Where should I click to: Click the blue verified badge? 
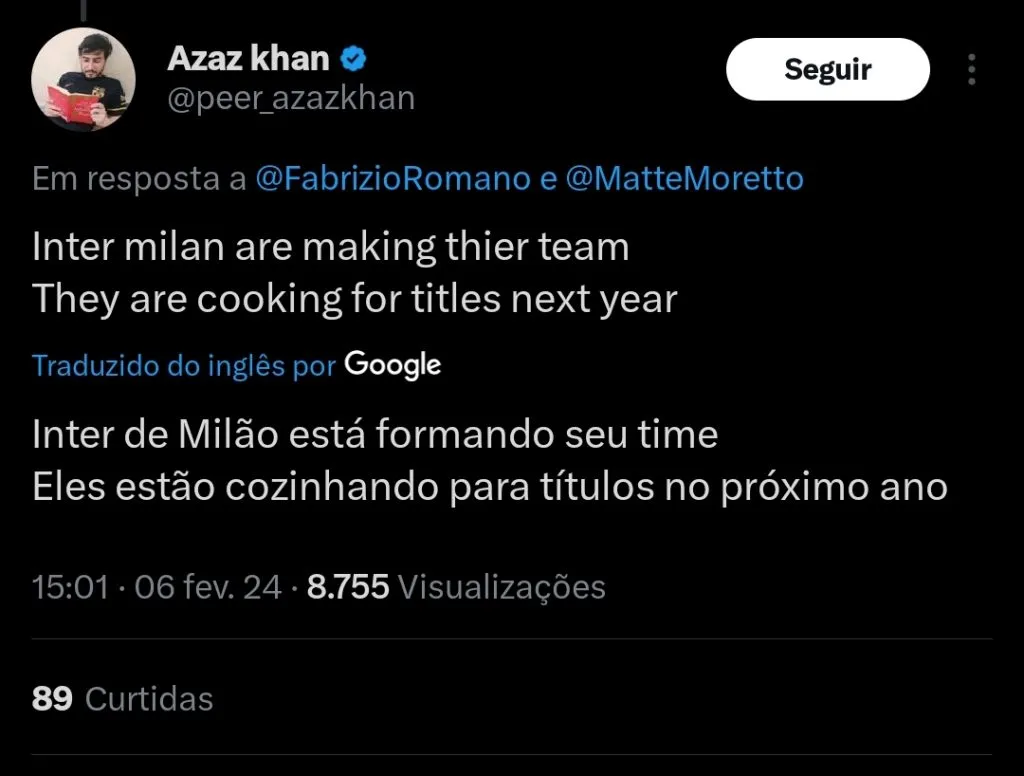click(355, 60)
